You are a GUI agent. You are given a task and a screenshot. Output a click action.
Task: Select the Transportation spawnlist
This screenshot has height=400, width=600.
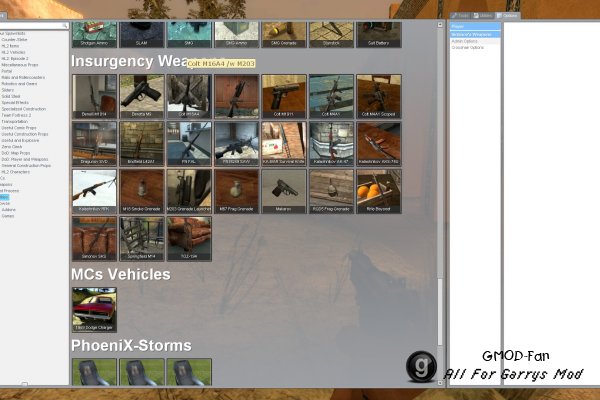(15, 121)
